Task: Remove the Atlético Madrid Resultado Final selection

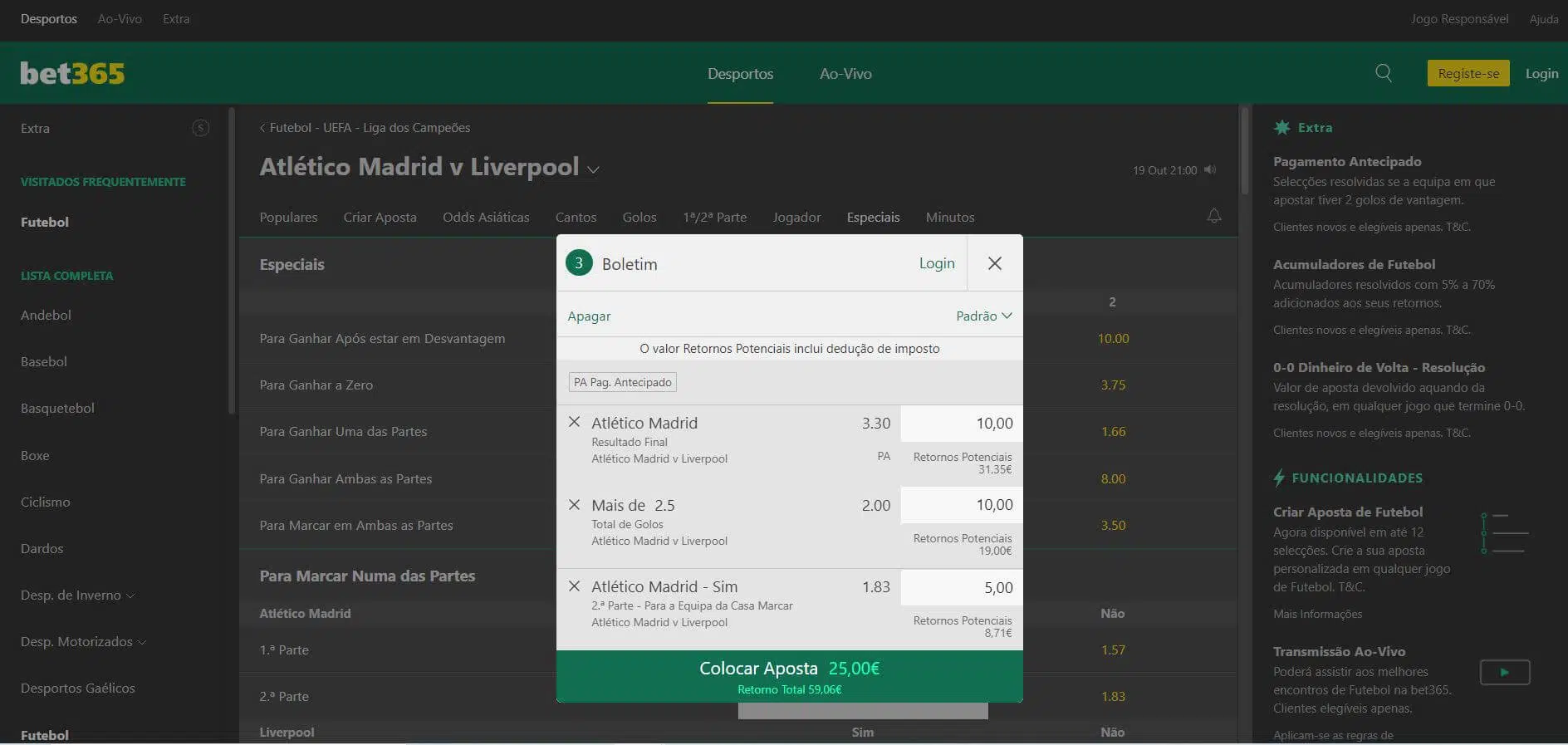Action: click(x=574, y=422)
